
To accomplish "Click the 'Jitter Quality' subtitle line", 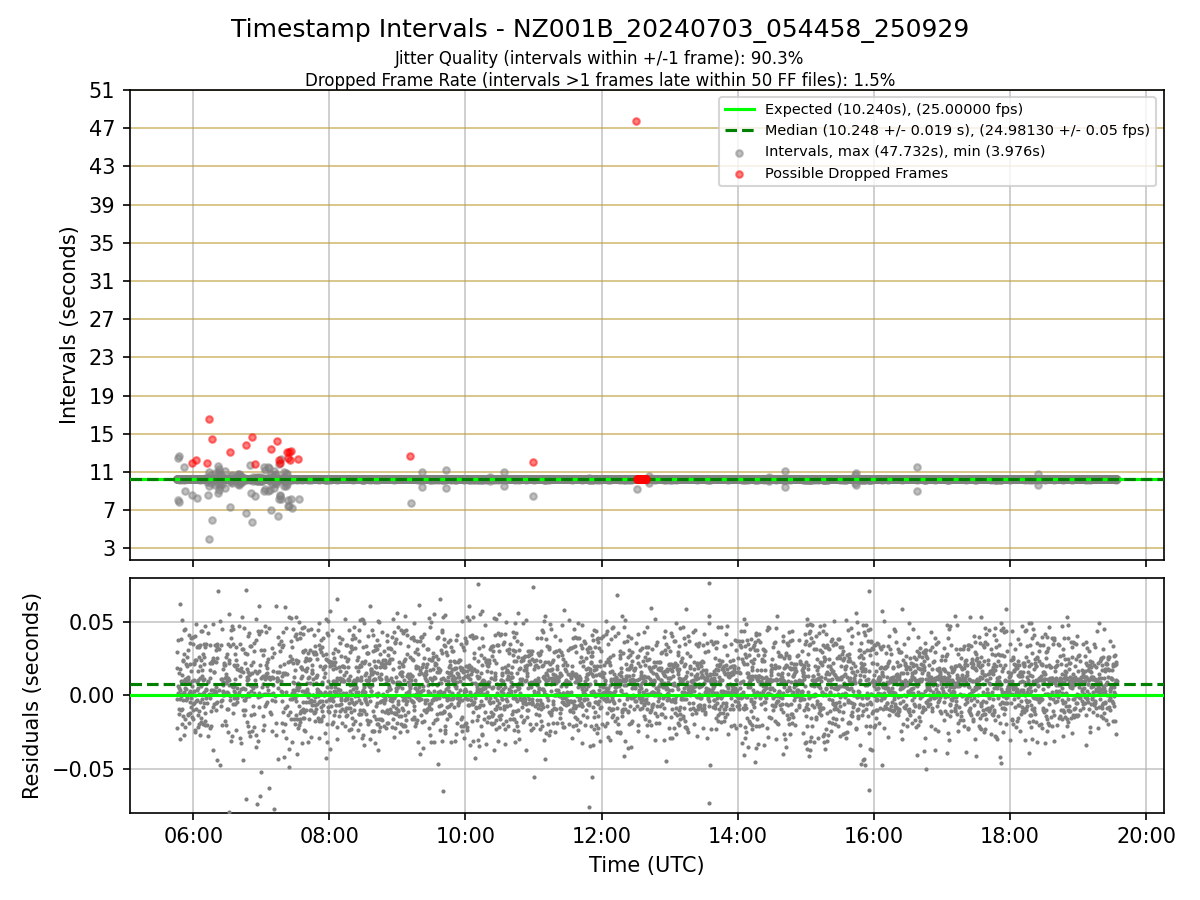I will pos(599,59).
